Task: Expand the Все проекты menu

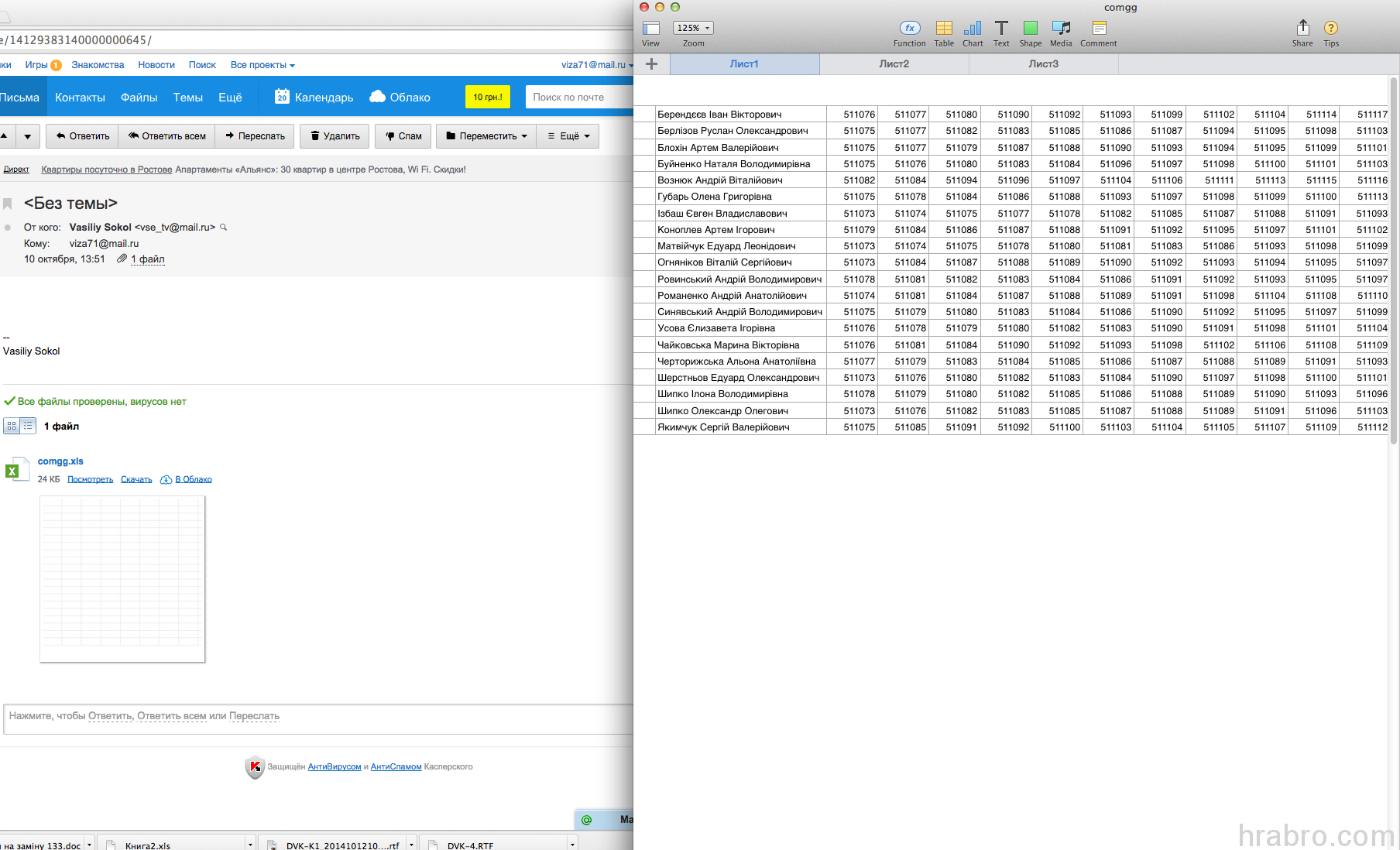Action: pos(262,65)
